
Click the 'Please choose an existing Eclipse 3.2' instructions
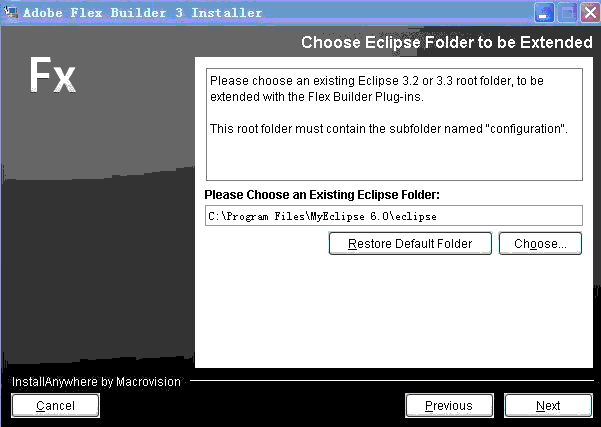coord(377,89)
